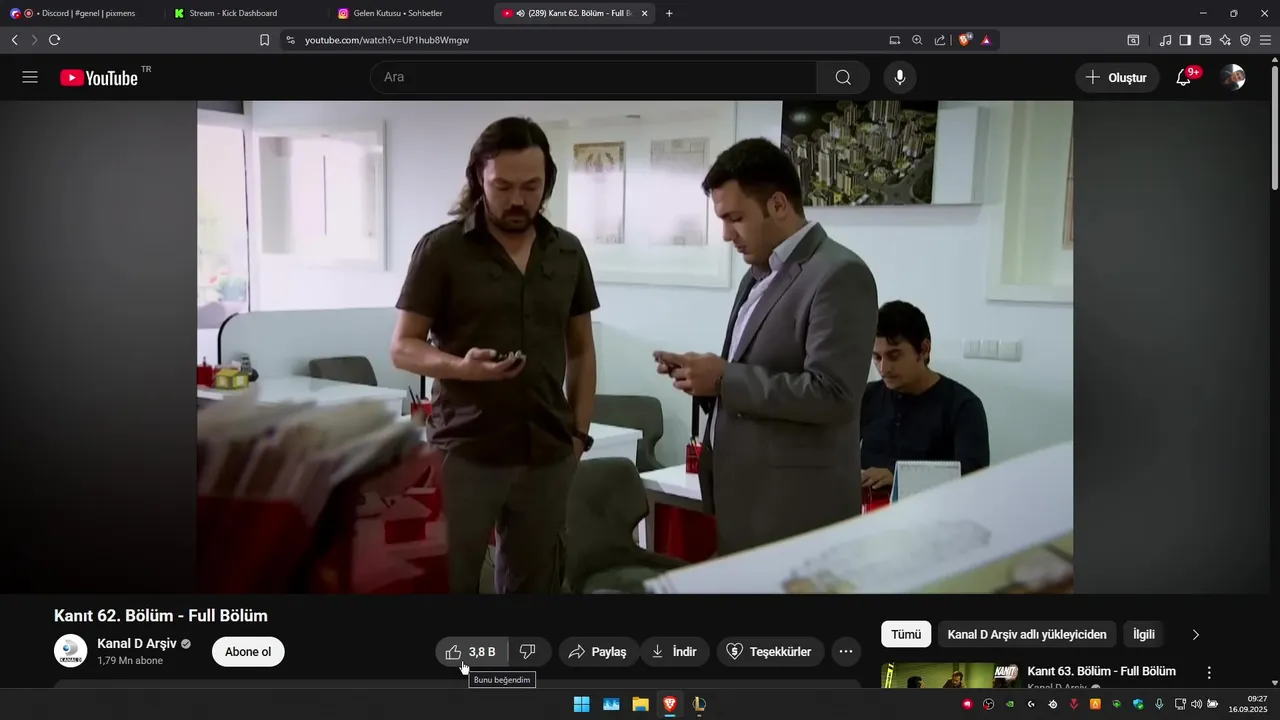Viewport: 1280px width, 720px height.
Task: Open the Kanal D Arşiv channel name
Action: click(137, 643)
